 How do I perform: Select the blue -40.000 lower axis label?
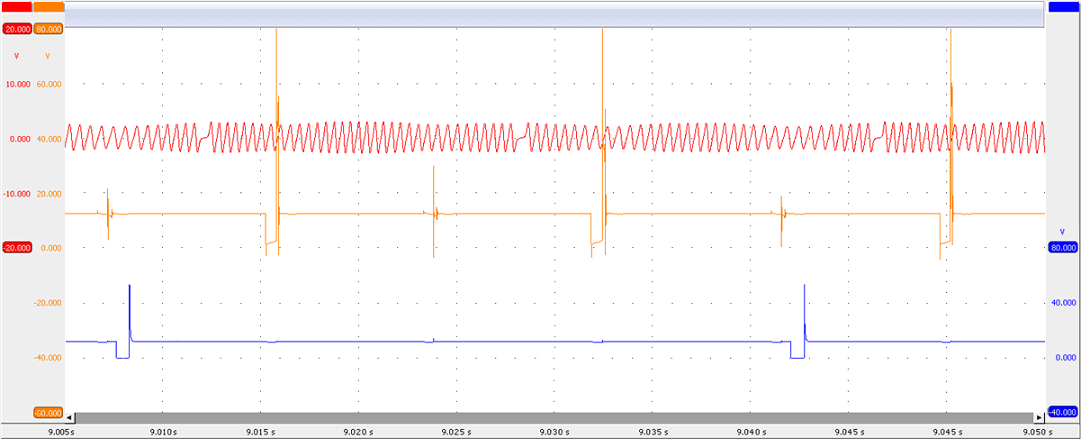click(1063, 412)
